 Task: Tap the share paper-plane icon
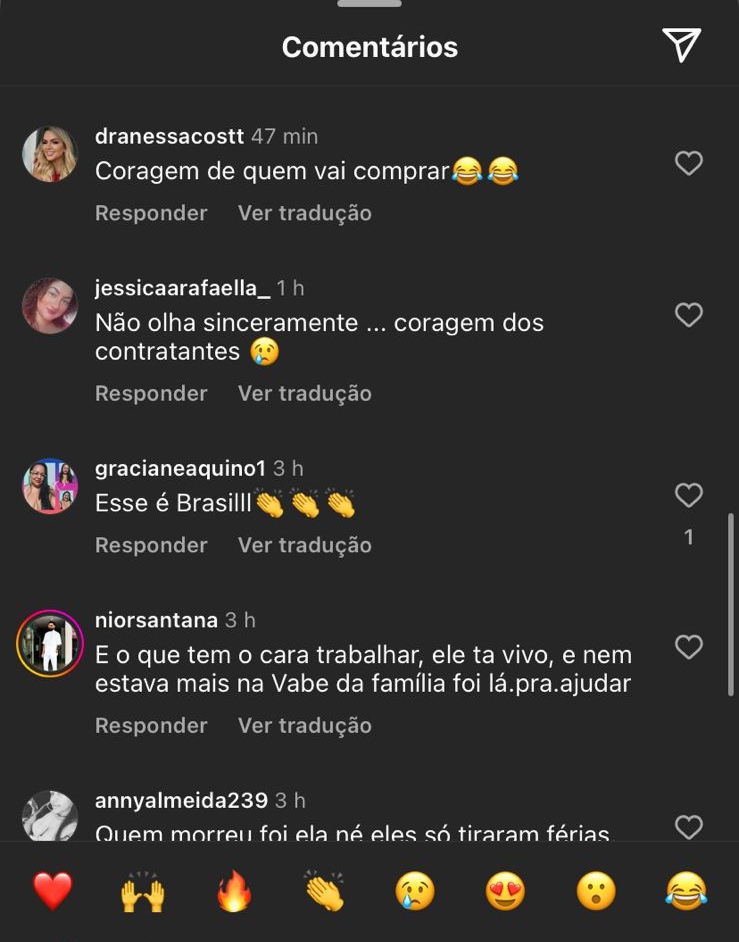[681, 45]
